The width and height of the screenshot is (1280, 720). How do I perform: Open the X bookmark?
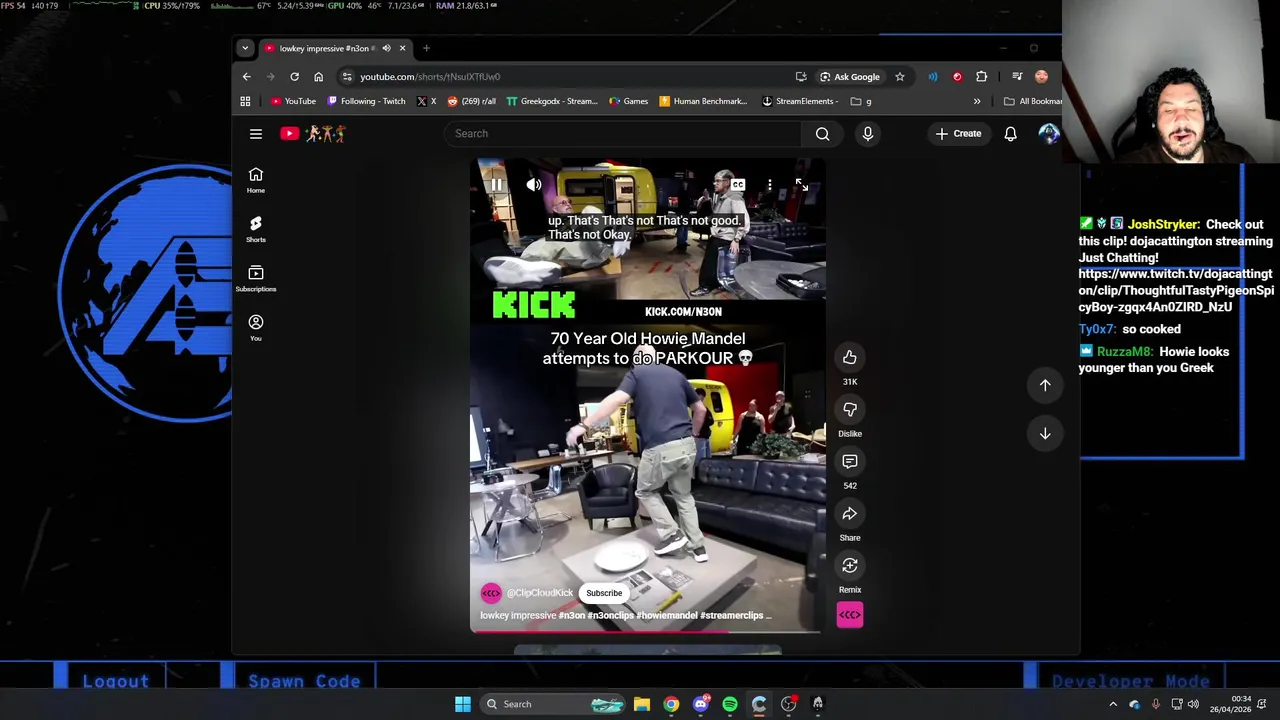[426, 101]
